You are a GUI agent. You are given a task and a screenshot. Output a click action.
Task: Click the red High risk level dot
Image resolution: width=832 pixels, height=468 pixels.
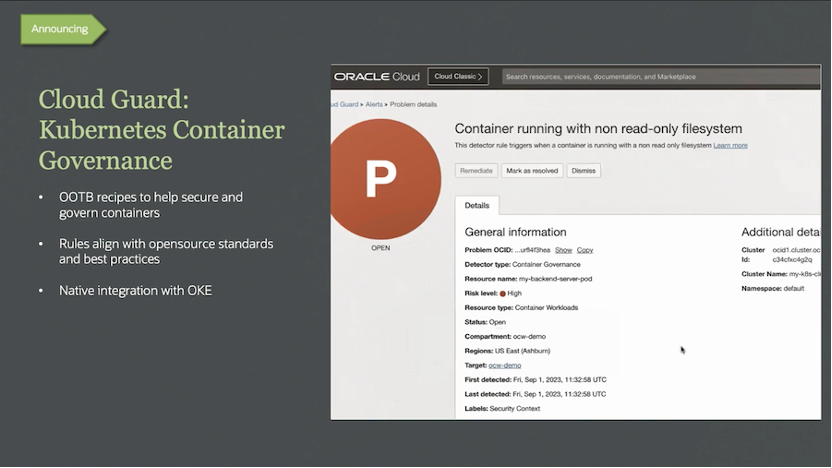(x=502, y=293)
